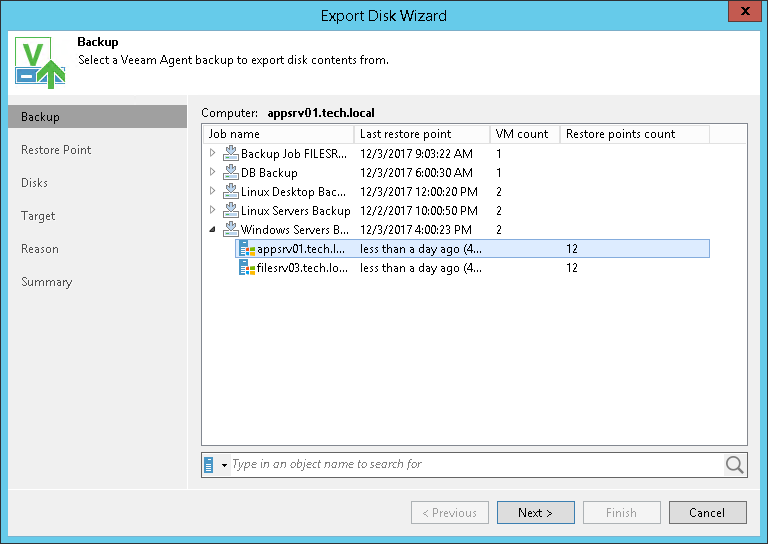Go to the Target wizard step

tap(38, 216)
